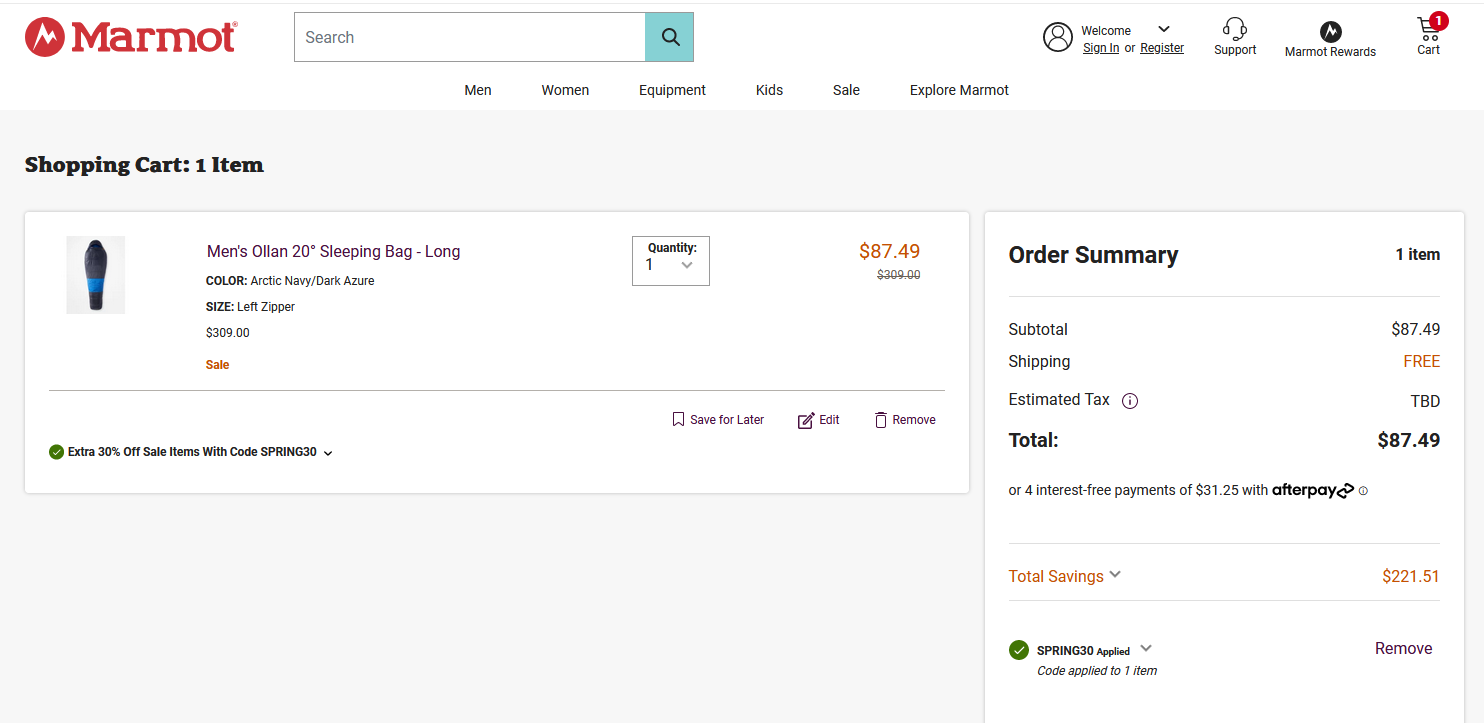Open the Marmot Rewards icon

tap(1330, 32)
